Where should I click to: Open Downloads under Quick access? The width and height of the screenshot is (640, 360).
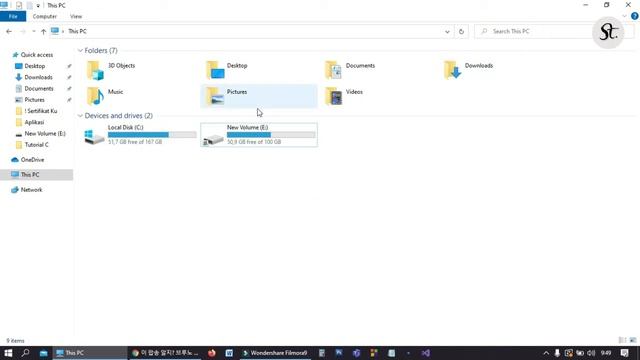tap(38, 77)
